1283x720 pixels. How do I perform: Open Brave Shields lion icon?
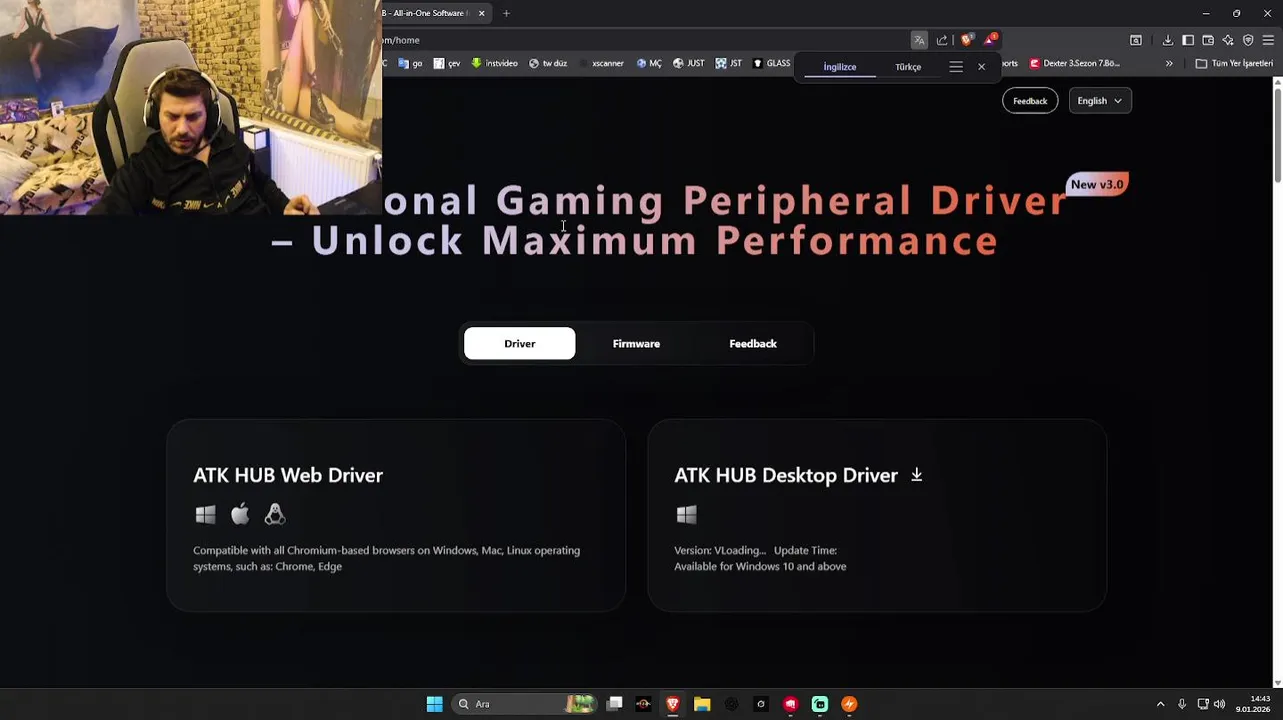click(x=966, y=40)
